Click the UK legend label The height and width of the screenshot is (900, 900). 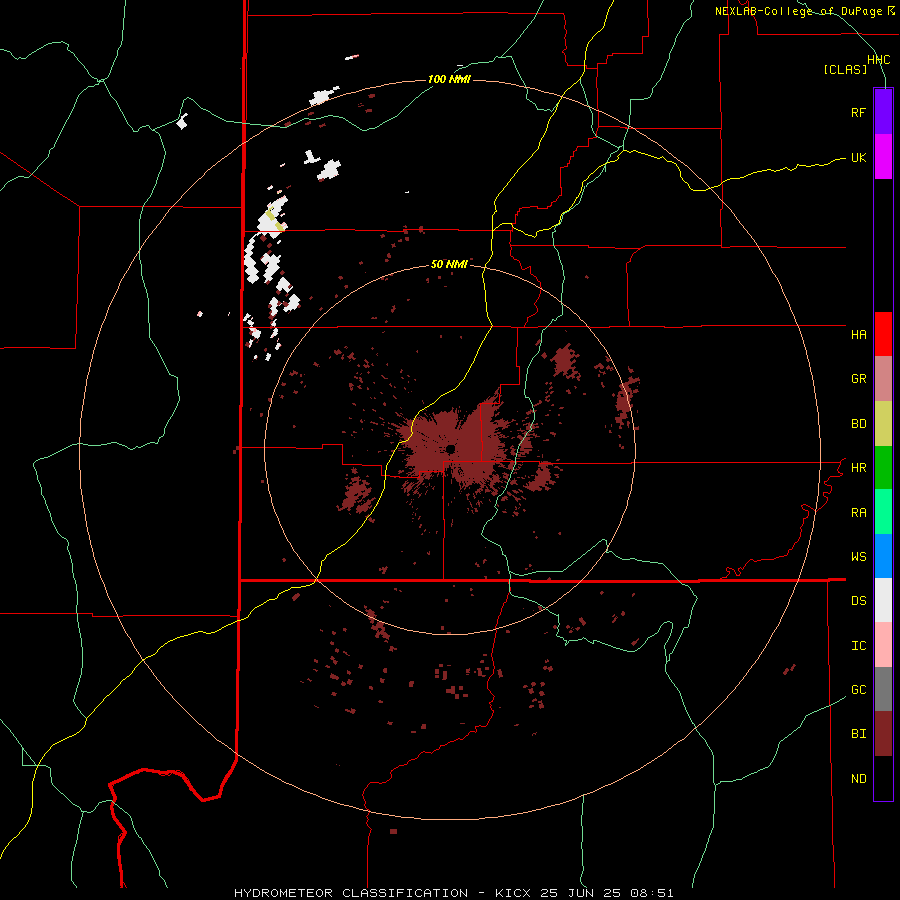pyautogui.click(x=858, y=157)
